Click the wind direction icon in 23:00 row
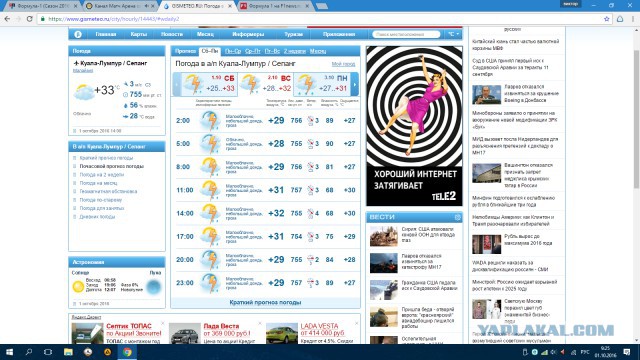This screenshot has width=640, height=360. tap(310, 283)
